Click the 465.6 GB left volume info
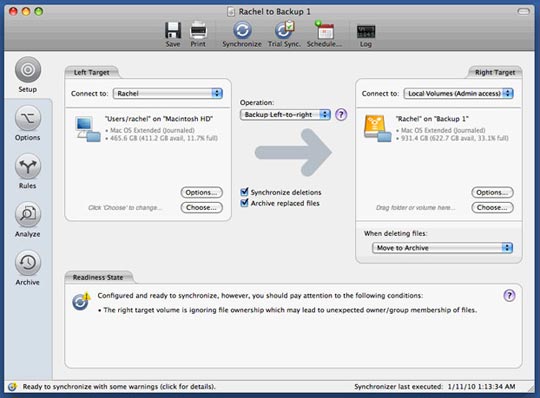540x398 pixels. point(162,138)
